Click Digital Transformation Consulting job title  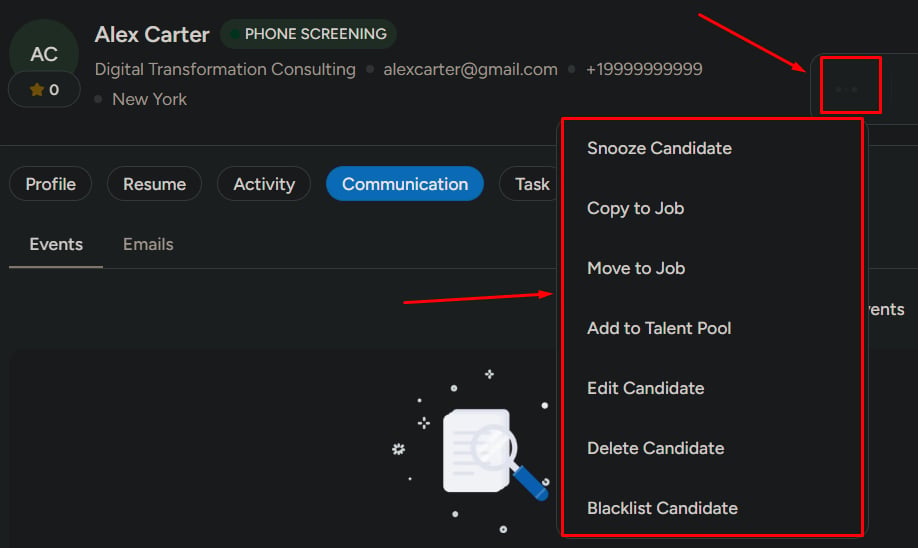(225, 69)
